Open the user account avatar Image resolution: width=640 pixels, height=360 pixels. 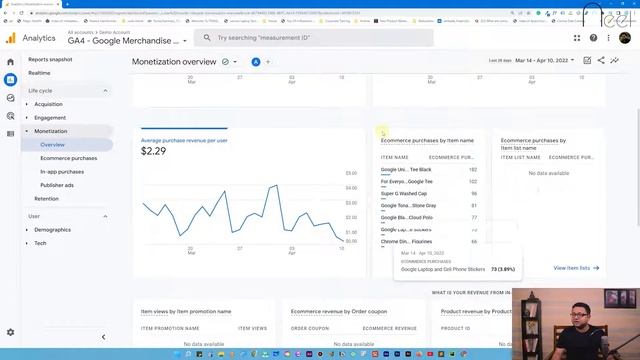(624, 38)
